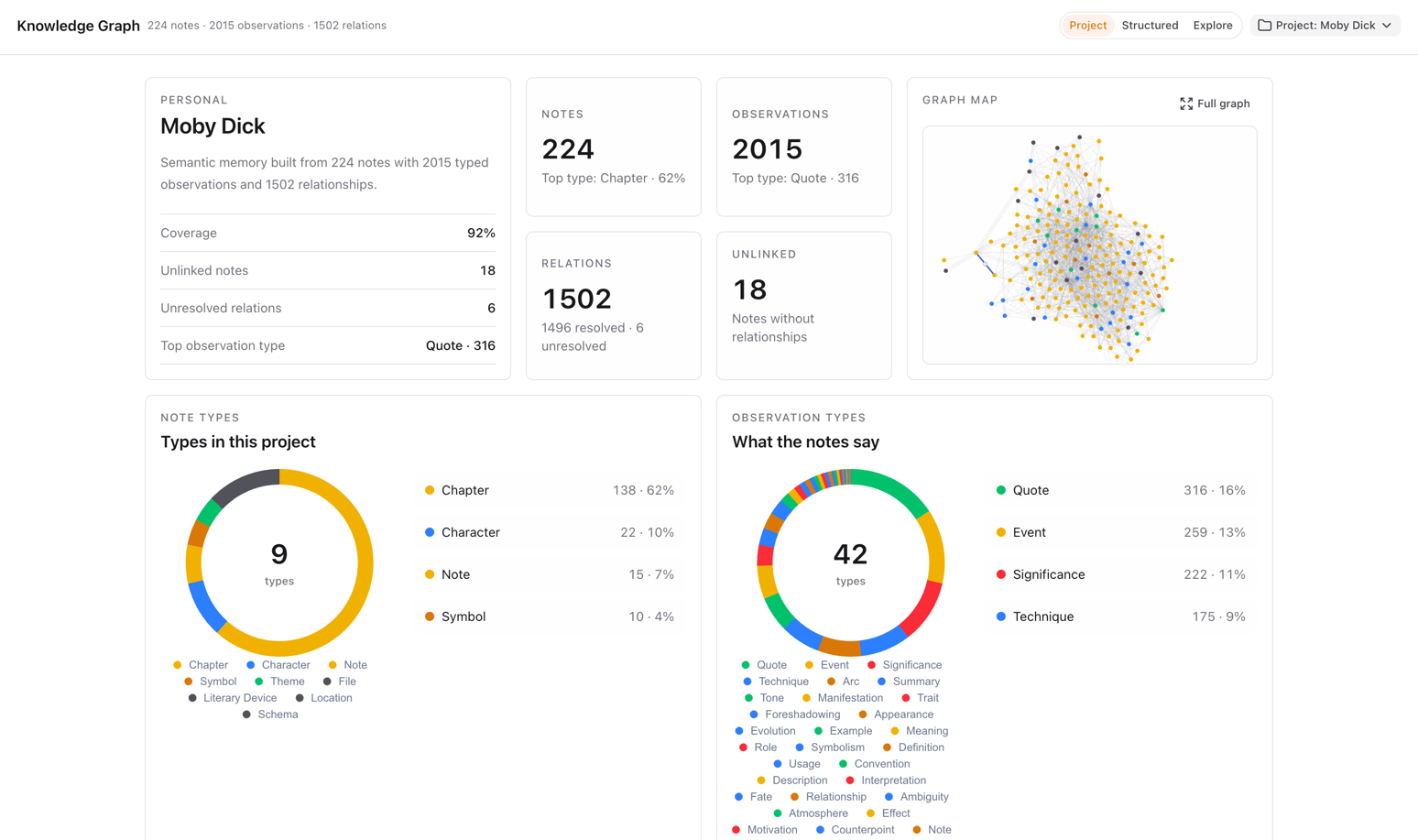Click the Role legend entry

tap(758, 747)
